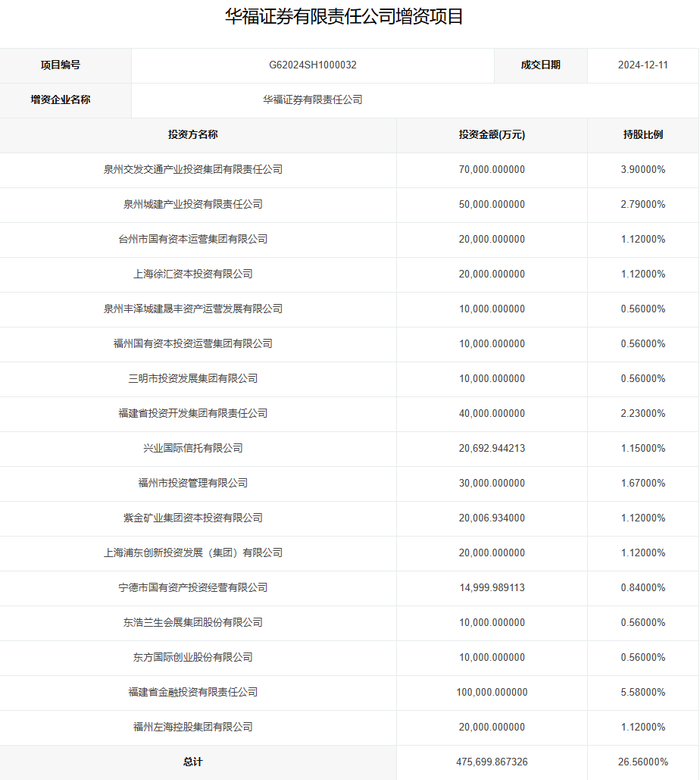Click share ratio 1.67000%

point(643,483)
